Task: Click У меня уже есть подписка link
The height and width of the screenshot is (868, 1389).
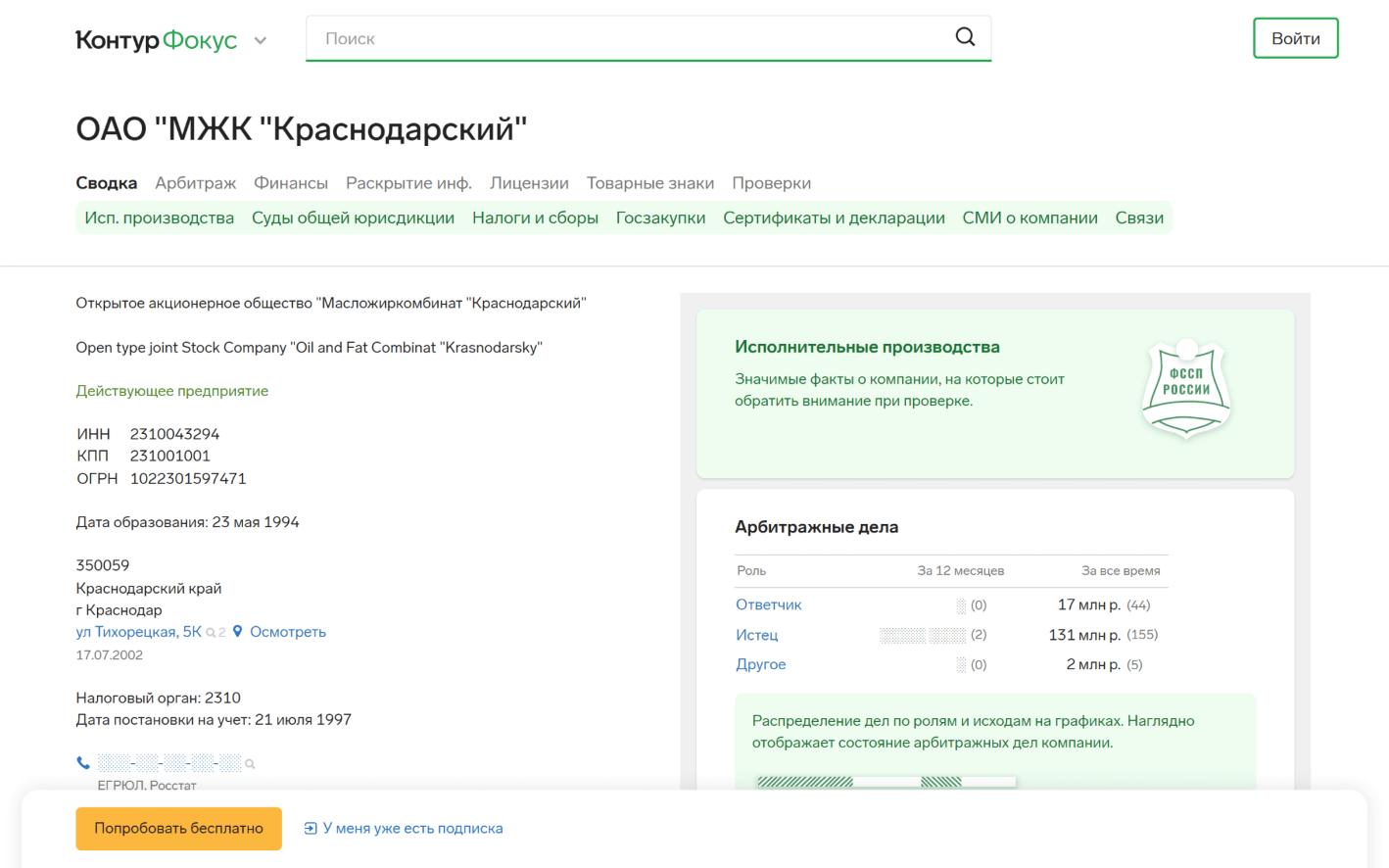Action: 413,829
